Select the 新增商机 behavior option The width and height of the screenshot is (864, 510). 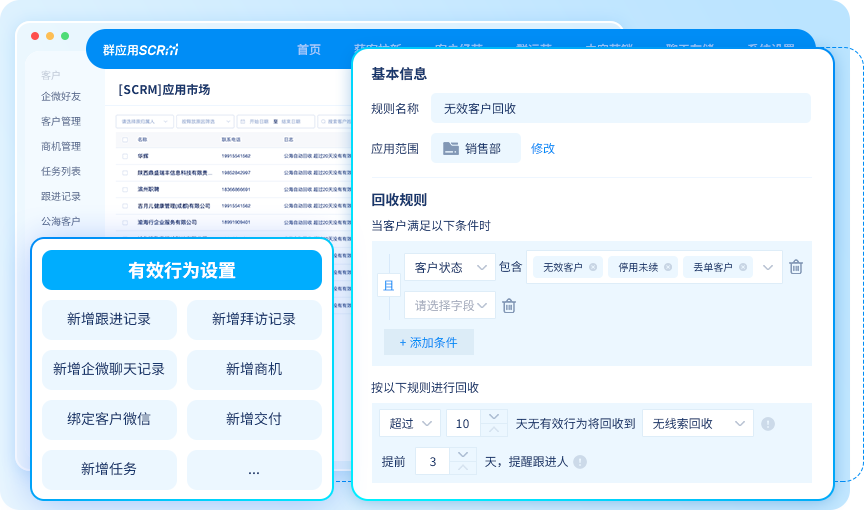tap(254, 370)
